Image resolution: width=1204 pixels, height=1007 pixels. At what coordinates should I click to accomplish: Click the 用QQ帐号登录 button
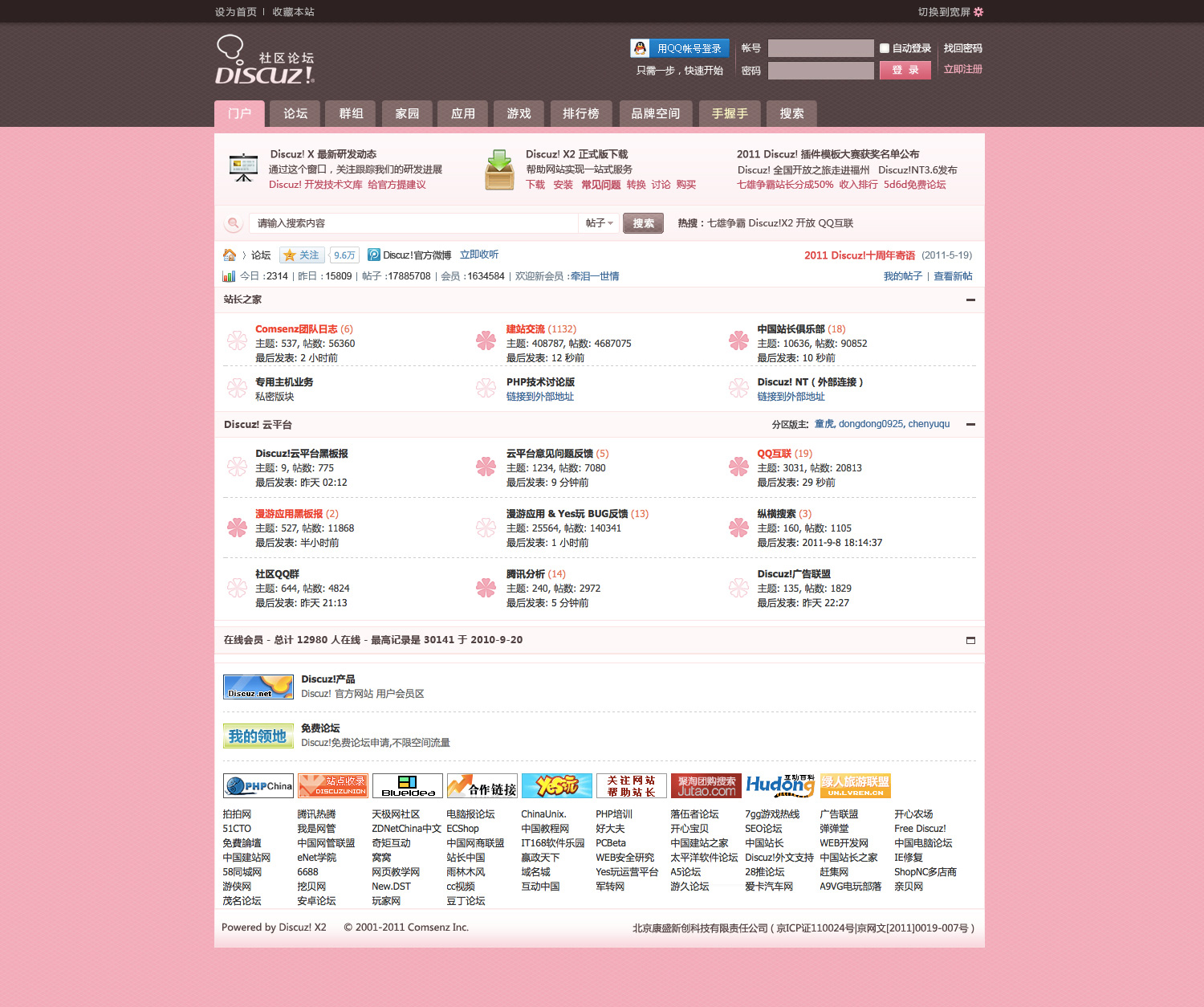[680, 48]
